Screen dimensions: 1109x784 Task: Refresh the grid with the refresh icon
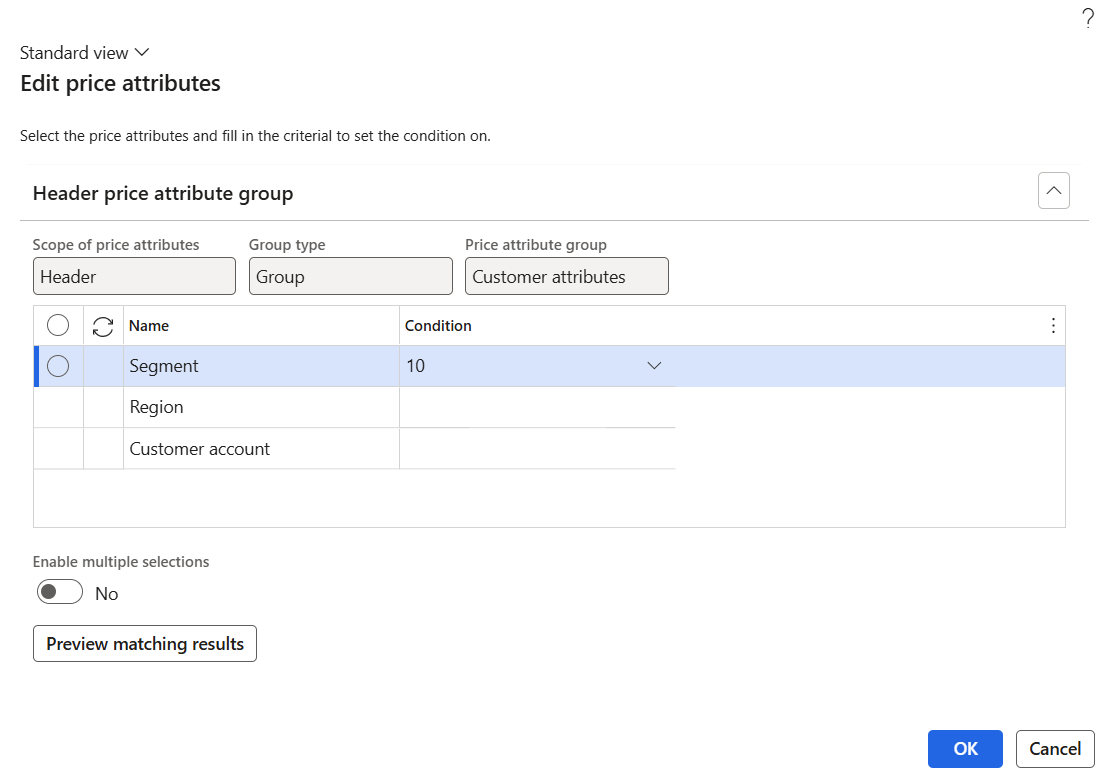click(103, 326)
